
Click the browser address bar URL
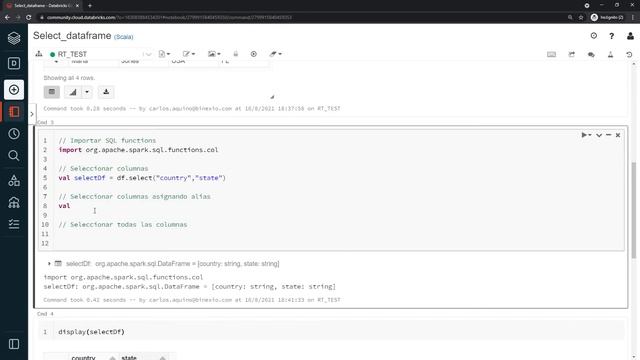click(169, 18)
